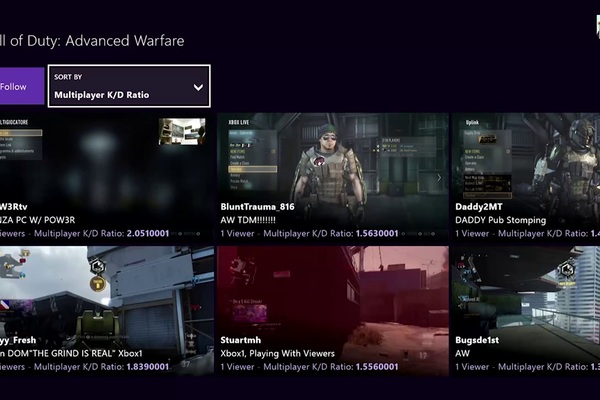Click the 'DADDY Pub Stomping' stream title

[x=501, y=220]
